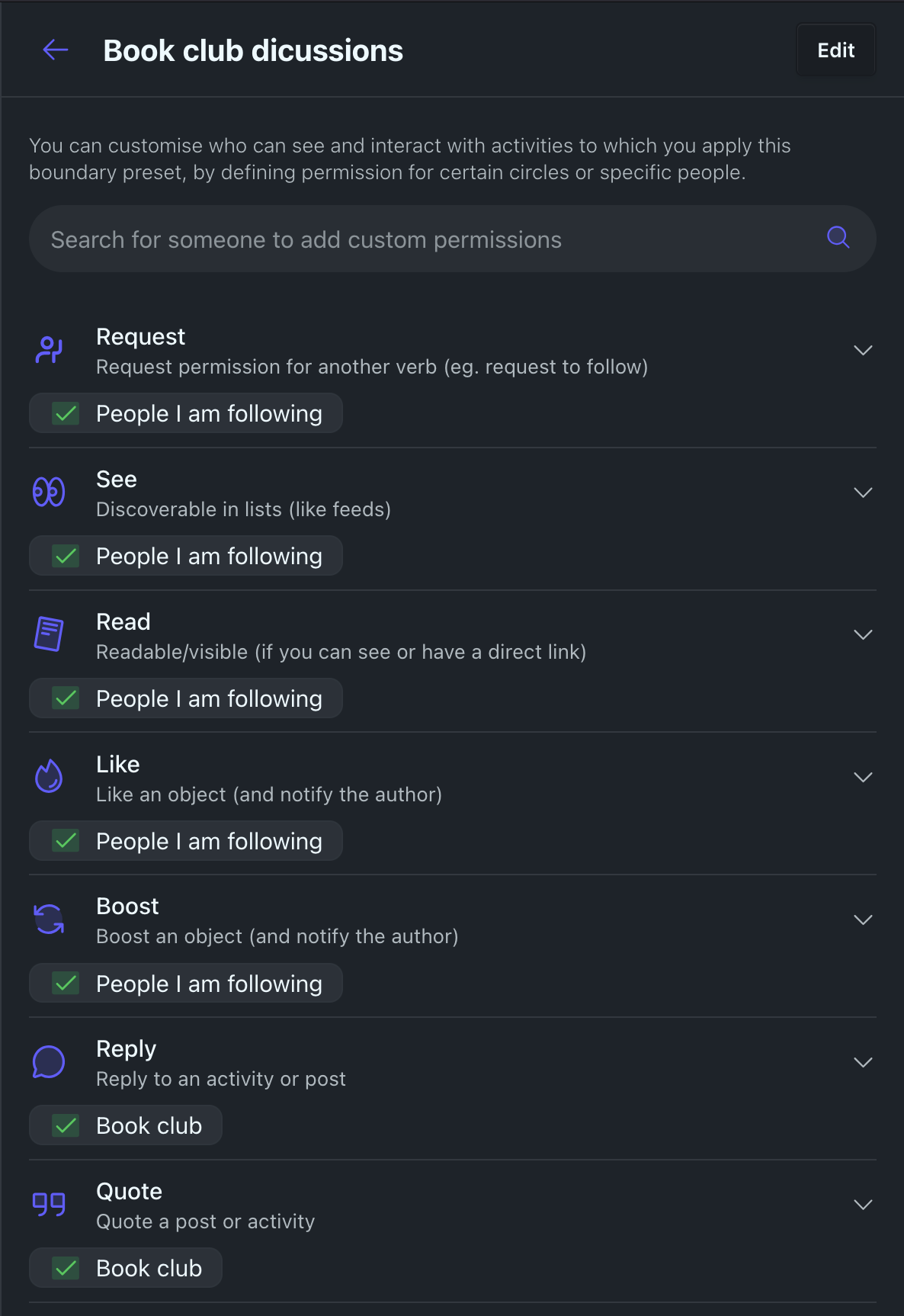Toggle the Book club checkbox under Reply

coord(66,1125)
